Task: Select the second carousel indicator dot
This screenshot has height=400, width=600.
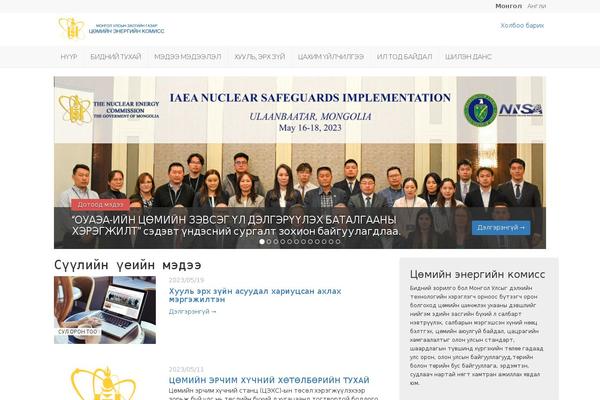Action: [x=269, y=242]
